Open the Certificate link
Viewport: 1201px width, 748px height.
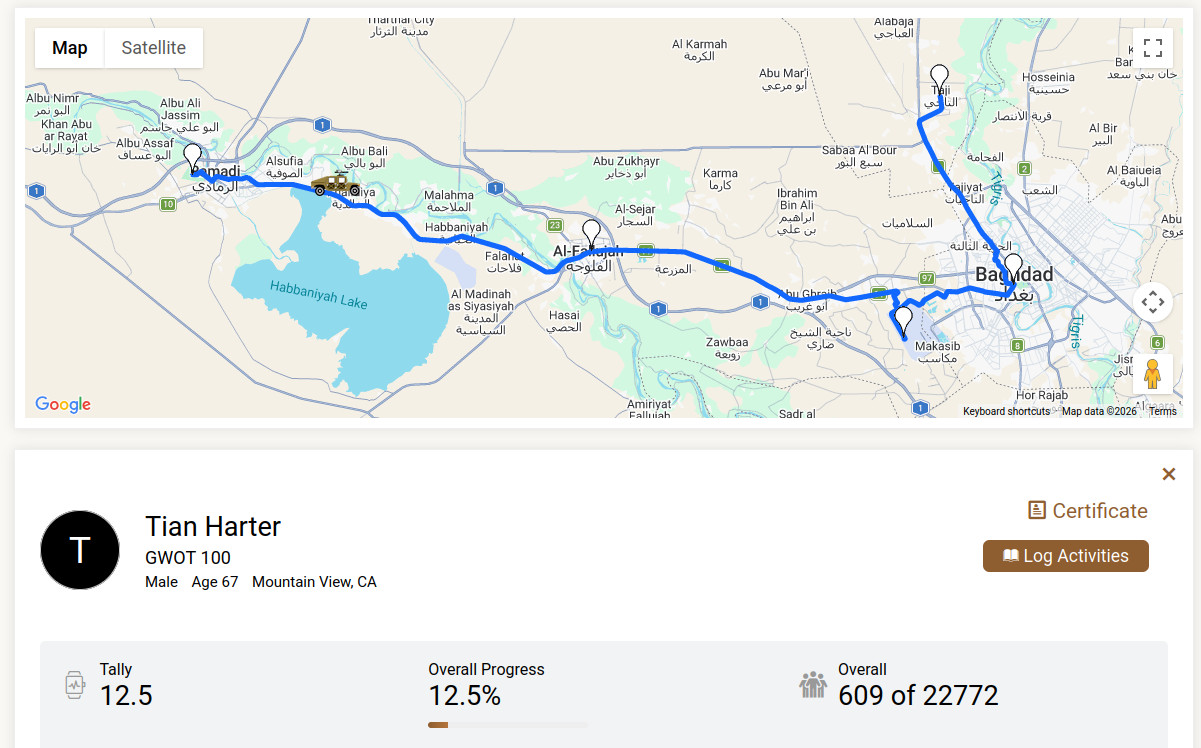tap(1088, 511)
